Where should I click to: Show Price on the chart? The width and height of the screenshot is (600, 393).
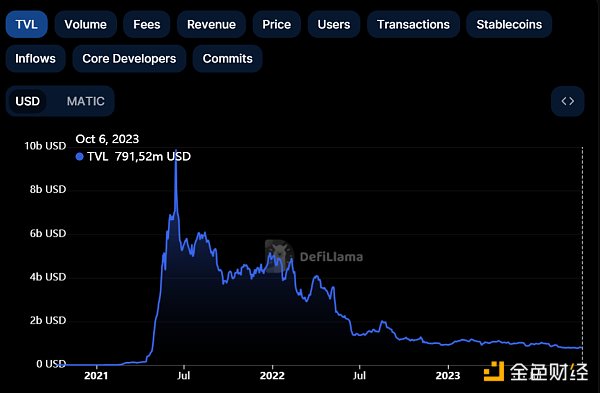point(276,24)
